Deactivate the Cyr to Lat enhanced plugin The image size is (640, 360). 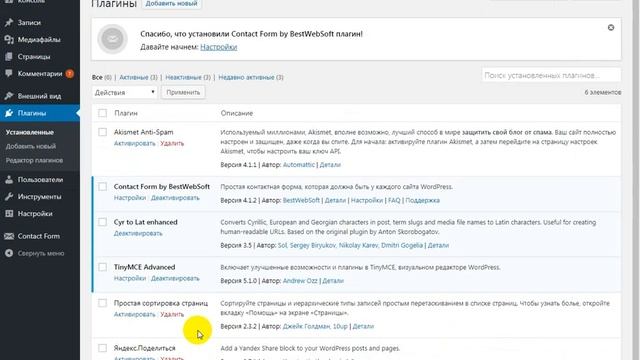[x=138, y=233]
